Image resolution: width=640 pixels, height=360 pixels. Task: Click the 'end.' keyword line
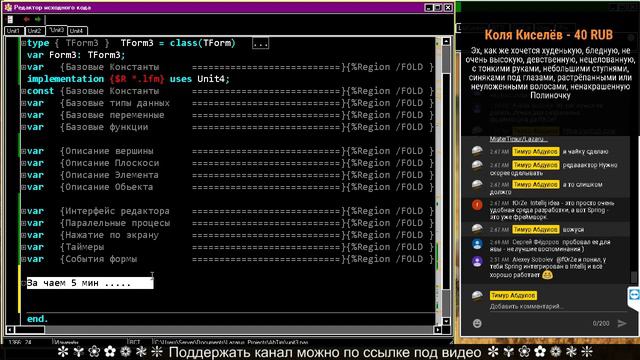tap(38, 319)
